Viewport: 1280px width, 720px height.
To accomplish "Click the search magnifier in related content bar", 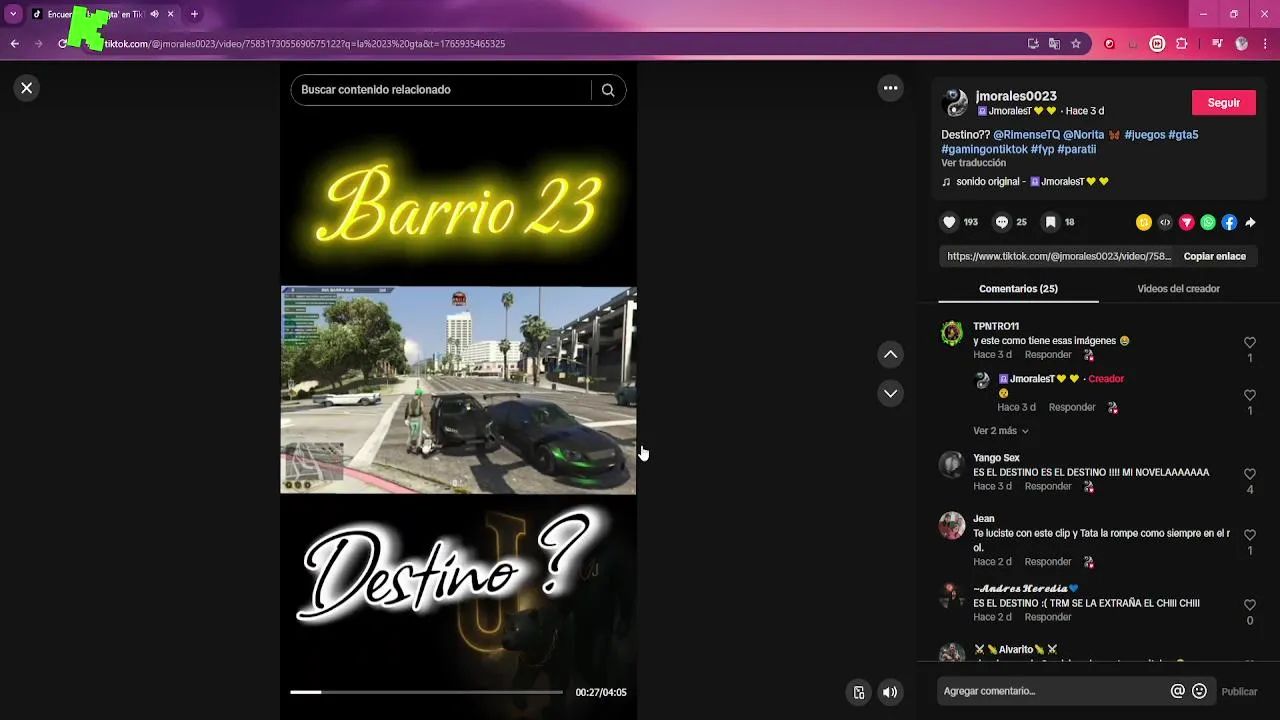I will [608, 90].
